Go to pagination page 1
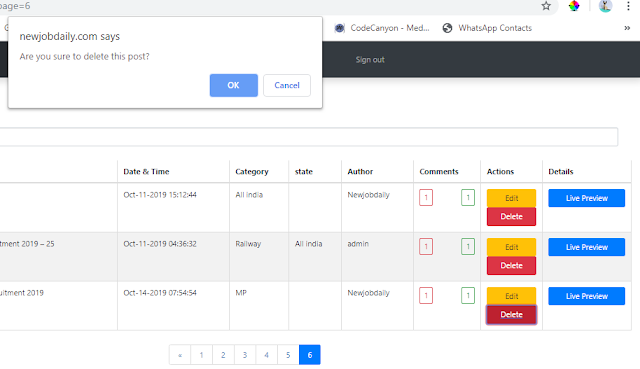The image size is (640, 369). (x=201, y=355)
